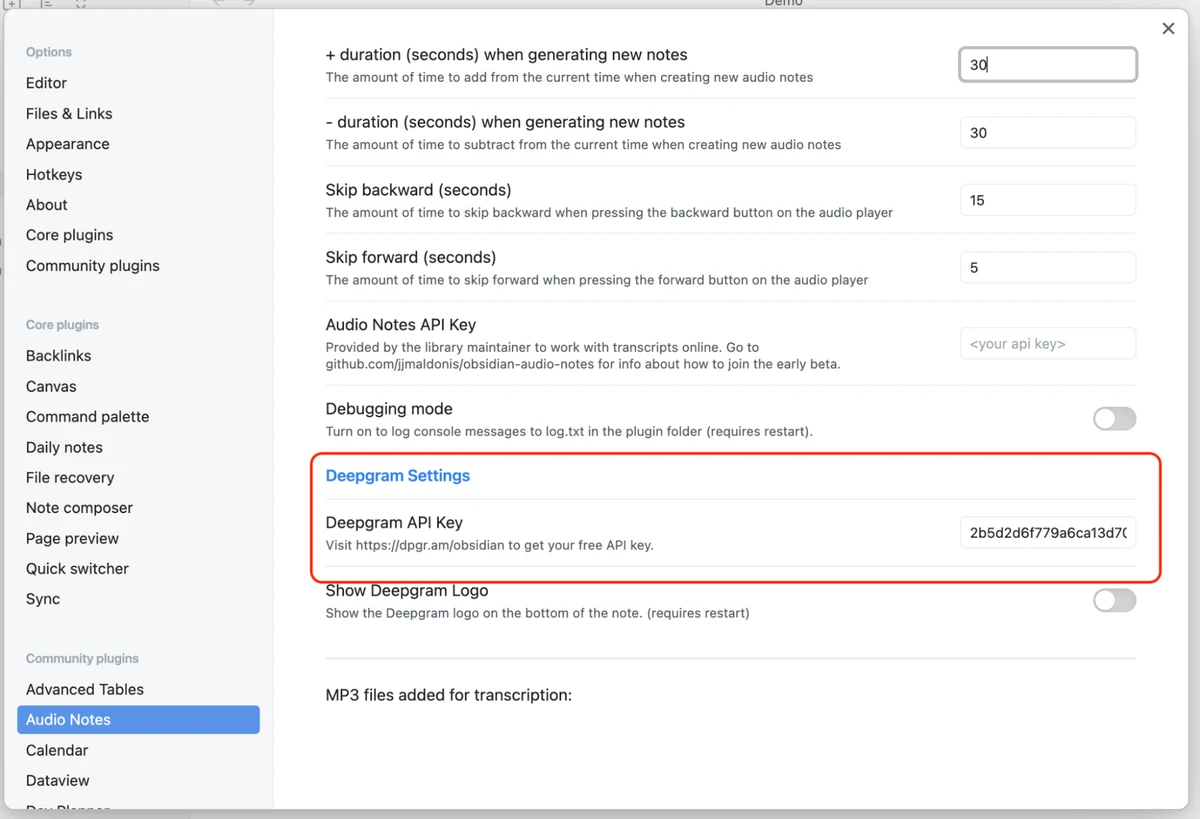Turn on Show Deepgram Logo
Viewport: 1200px width, 819px height.
pyautogui.click(x=1114, y=600)
